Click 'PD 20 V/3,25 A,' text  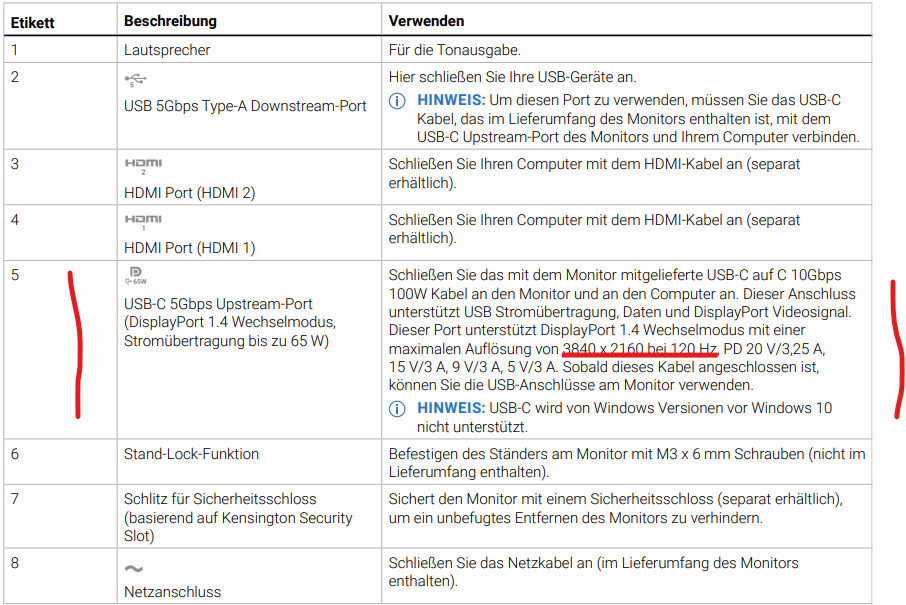[x=774, y=348]
